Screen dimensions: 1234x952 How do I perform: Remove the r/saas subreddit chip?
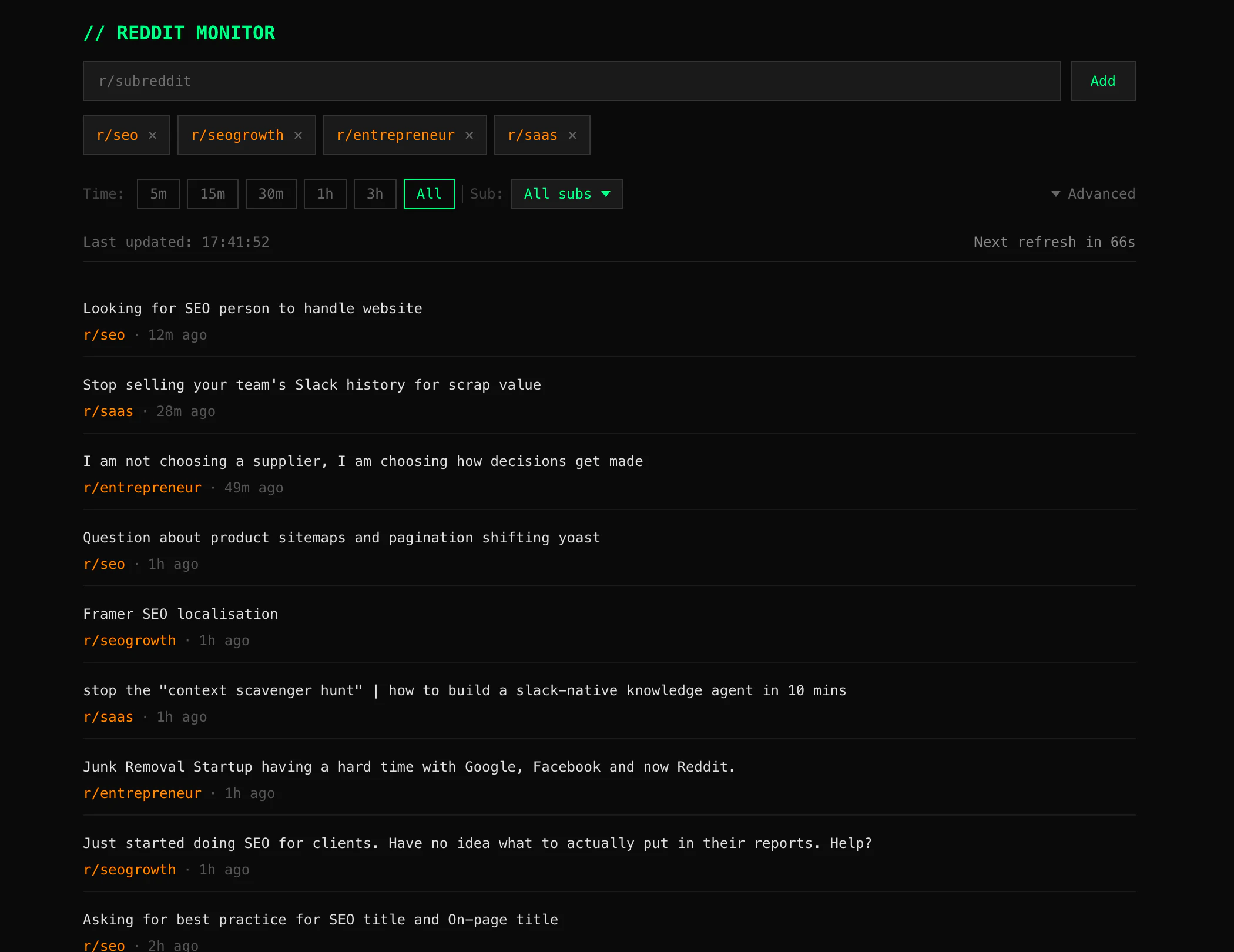click(572, 135)
